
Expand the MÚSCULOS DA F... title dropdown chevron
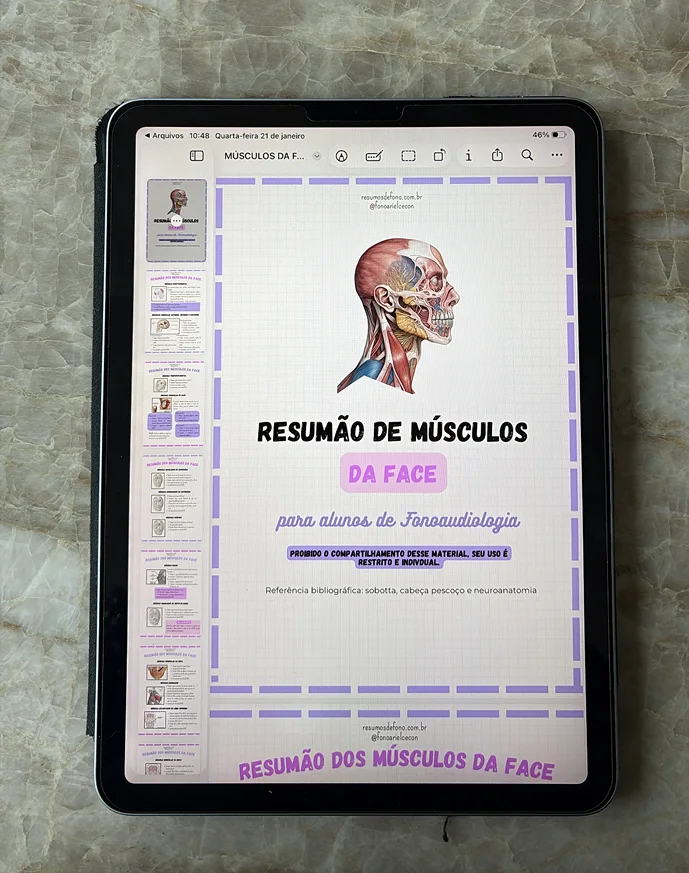pyautogui.click(x=317, y=156)
